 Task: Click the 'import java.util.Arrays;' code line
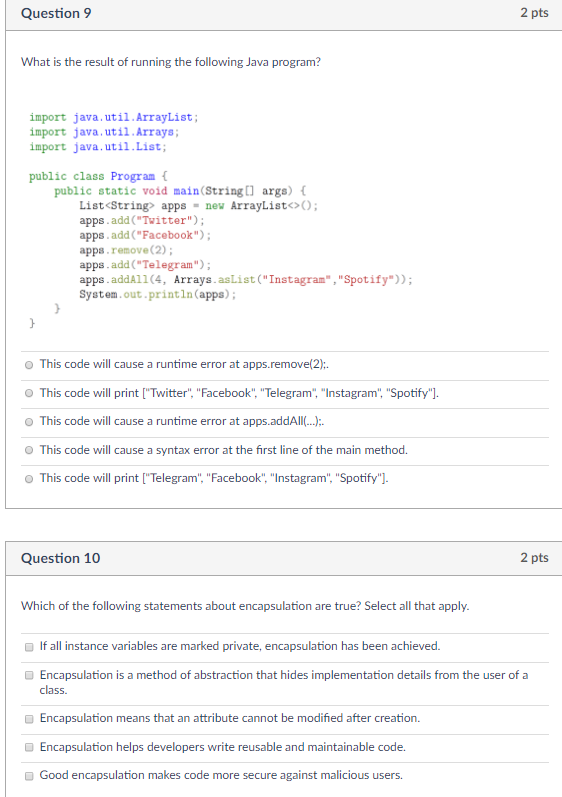(104, 132)
